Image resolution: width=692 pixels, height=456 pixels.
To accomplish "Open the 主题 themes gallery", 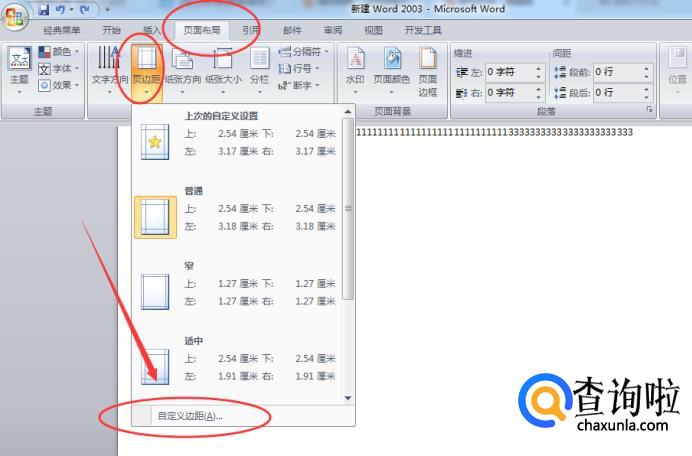I will click(x=19, y=70).
